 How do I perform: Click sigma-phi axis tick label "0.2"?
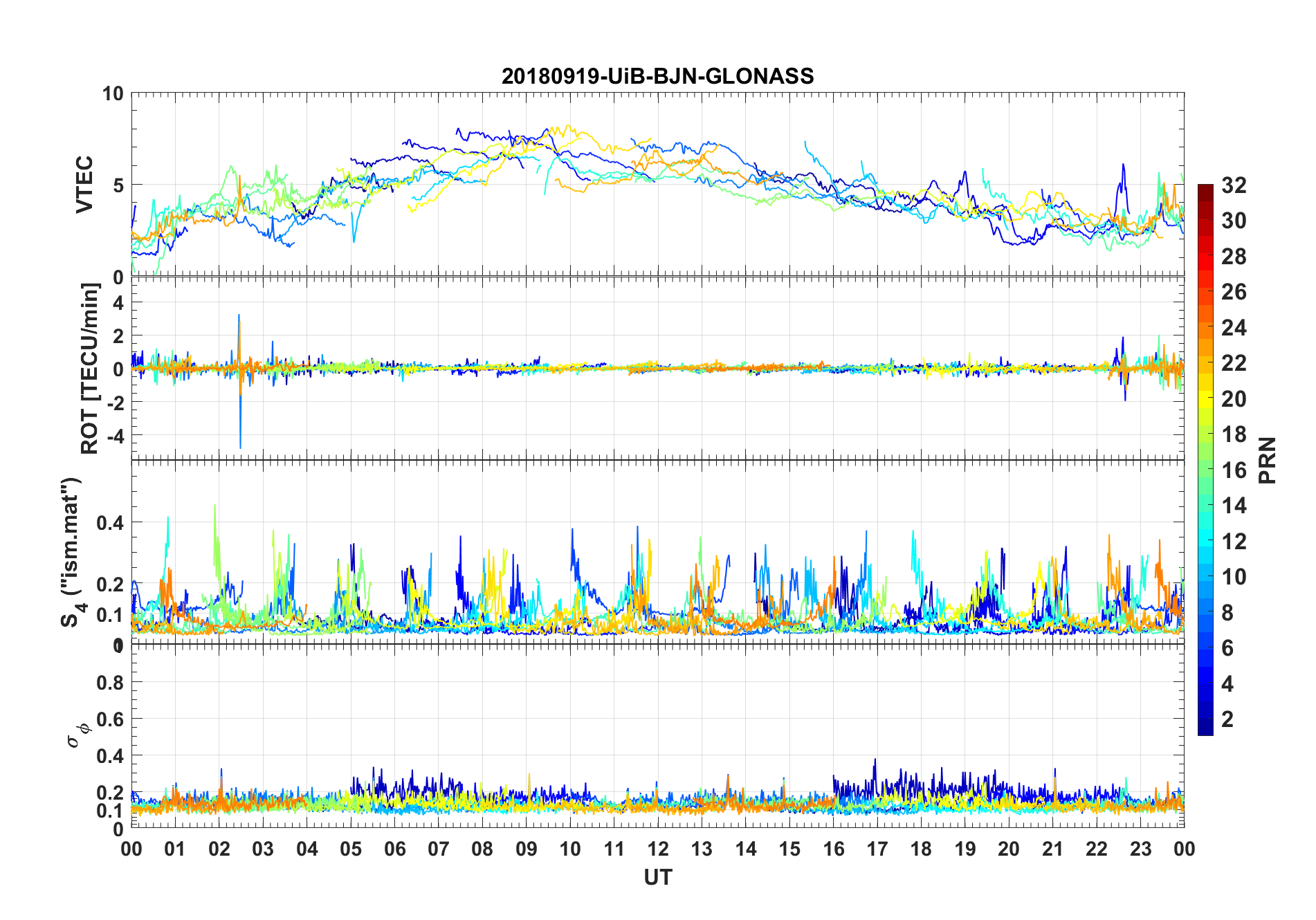point(111,792)
